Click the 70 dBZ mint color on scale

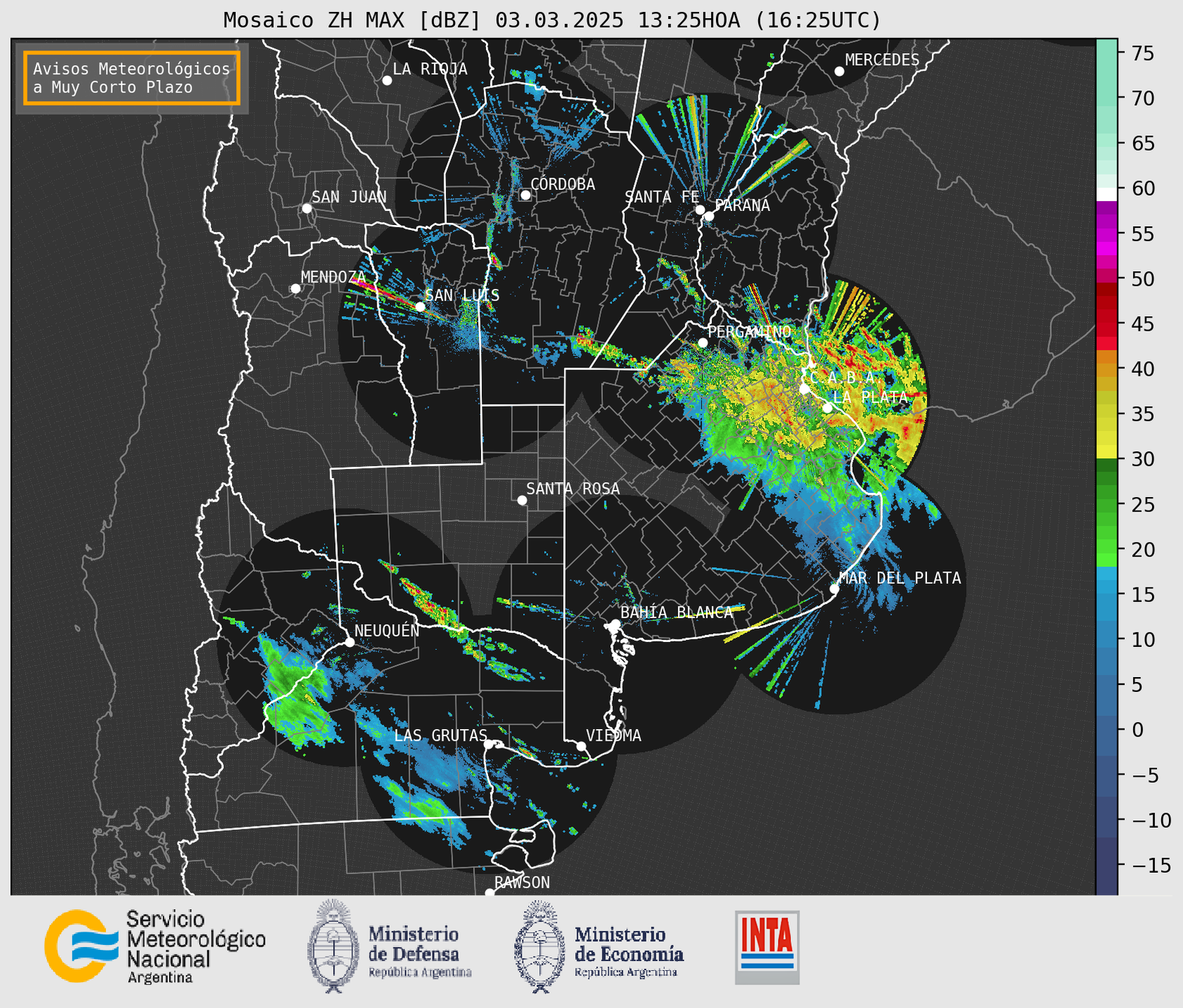[1107, 98]
